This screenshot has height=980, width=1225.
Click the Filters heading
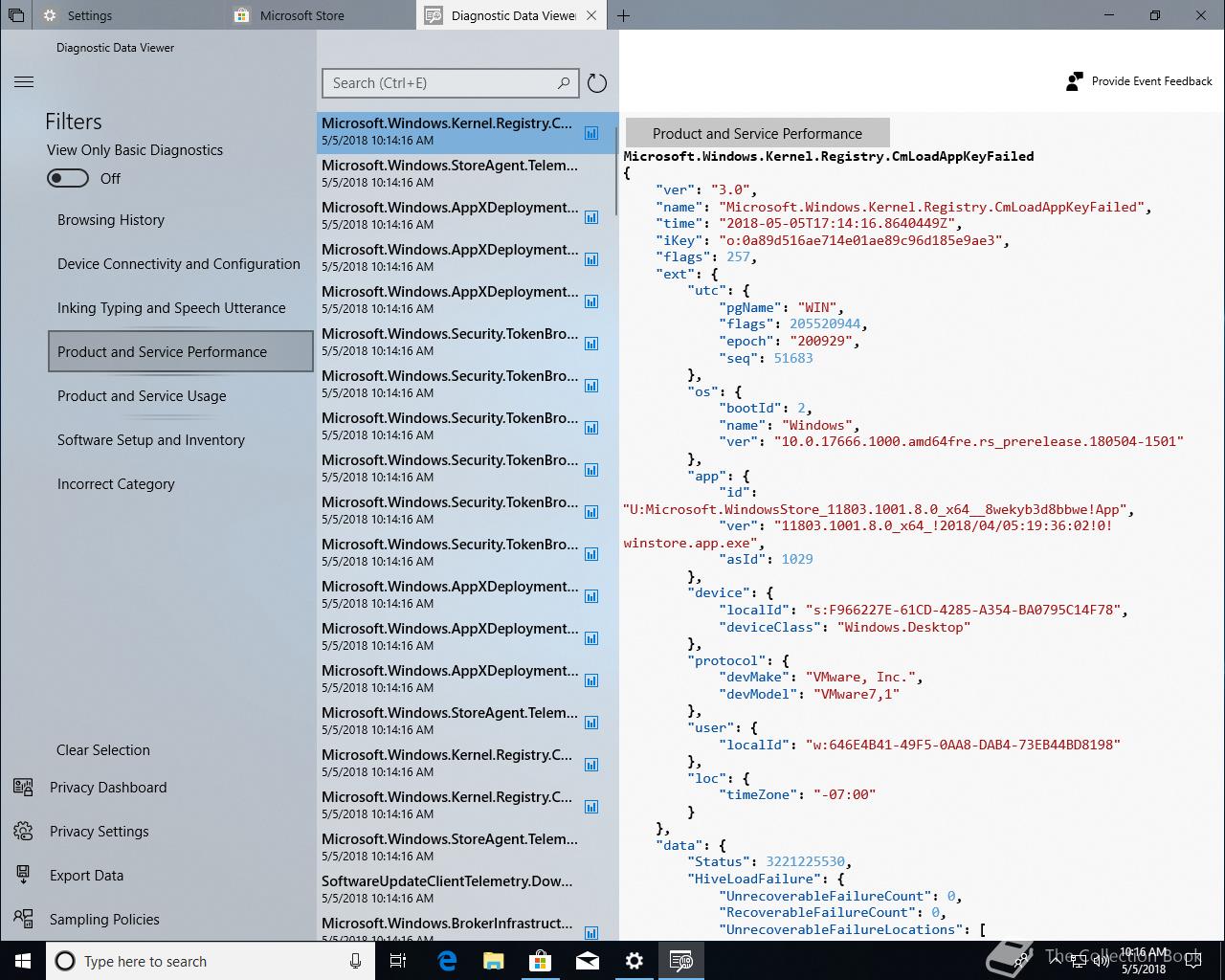(74, 122)
